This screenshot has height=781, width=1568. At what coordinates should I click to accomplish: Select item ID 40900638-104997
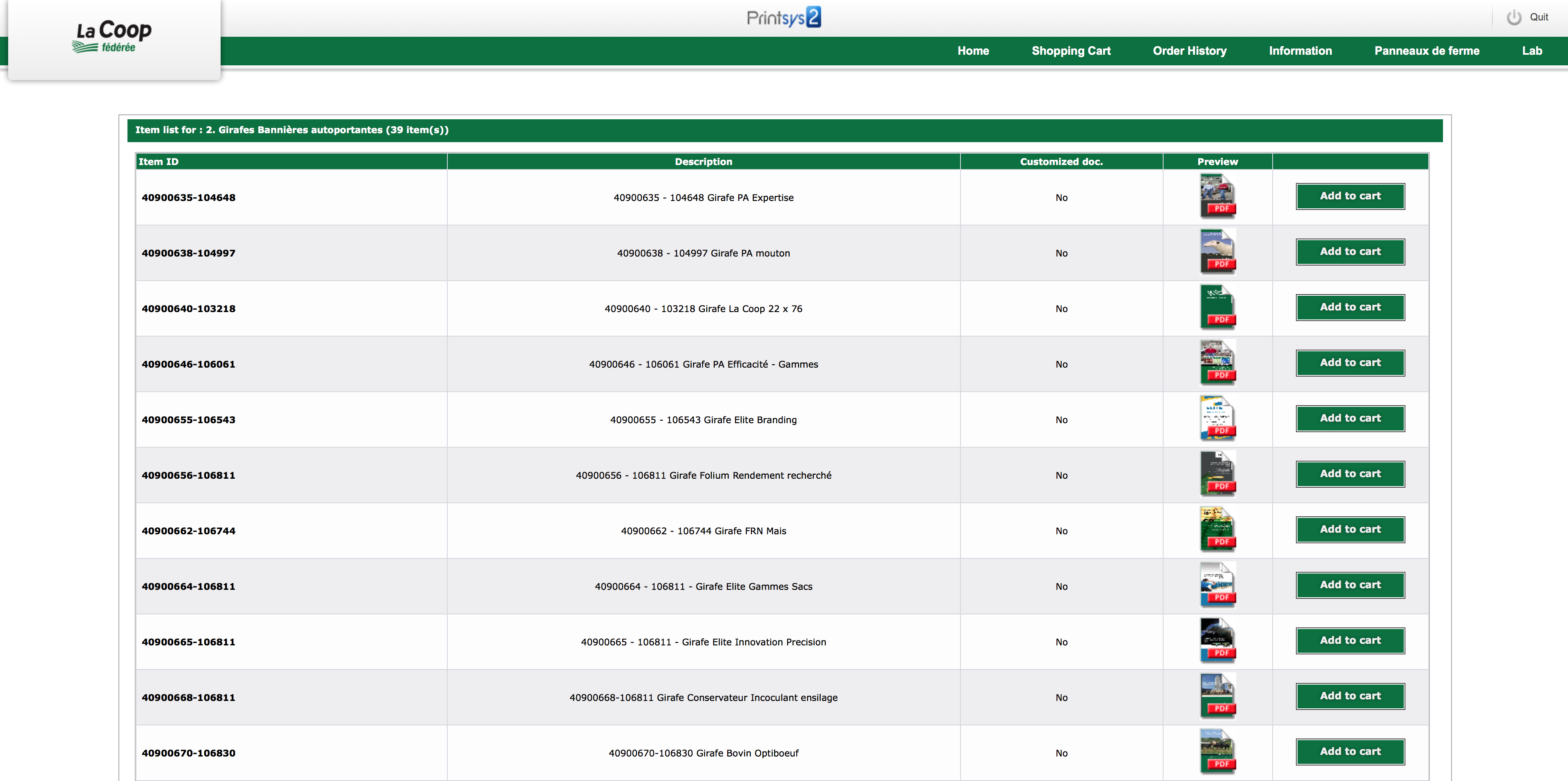point(188,253)
